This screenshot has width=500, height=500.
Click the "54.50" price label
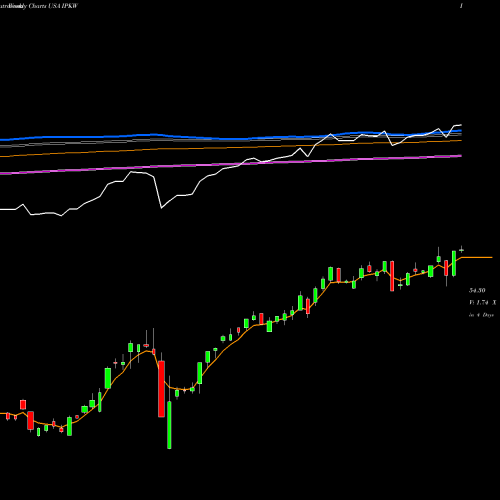[x=477, y=291]
